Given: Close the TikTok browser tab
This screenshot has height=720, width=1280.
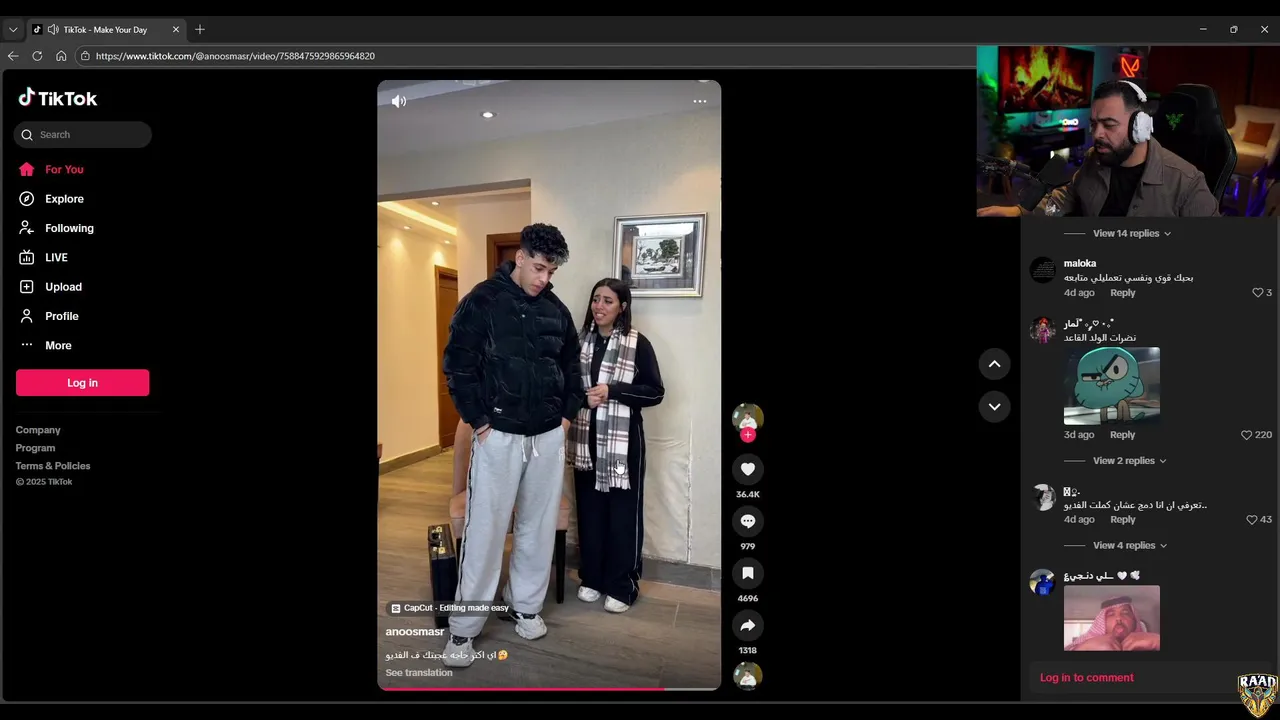Looking at the screenshot, I should 176,30.
